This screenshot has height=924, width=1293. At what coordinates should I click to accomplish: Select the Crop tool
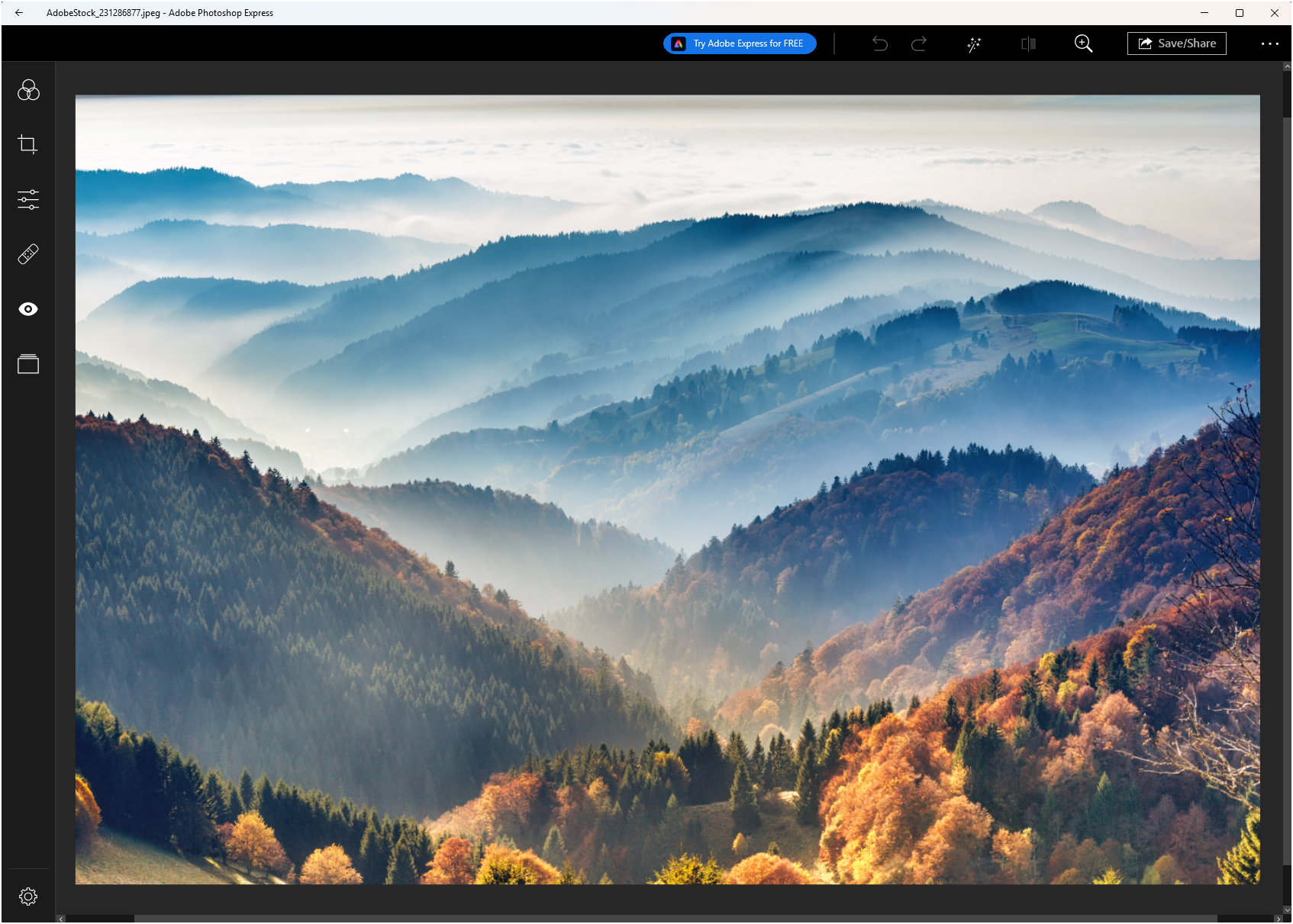27,144
